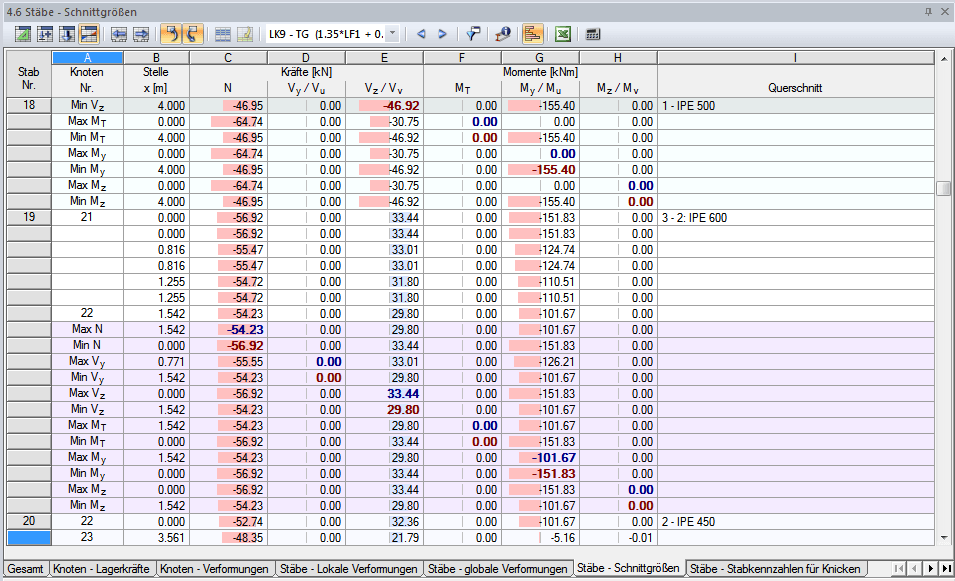Image resolution: width=955 pixels, height=581 pixels.
Task: Click the bold -54.23 N value
Action: (x=228, y=329)
